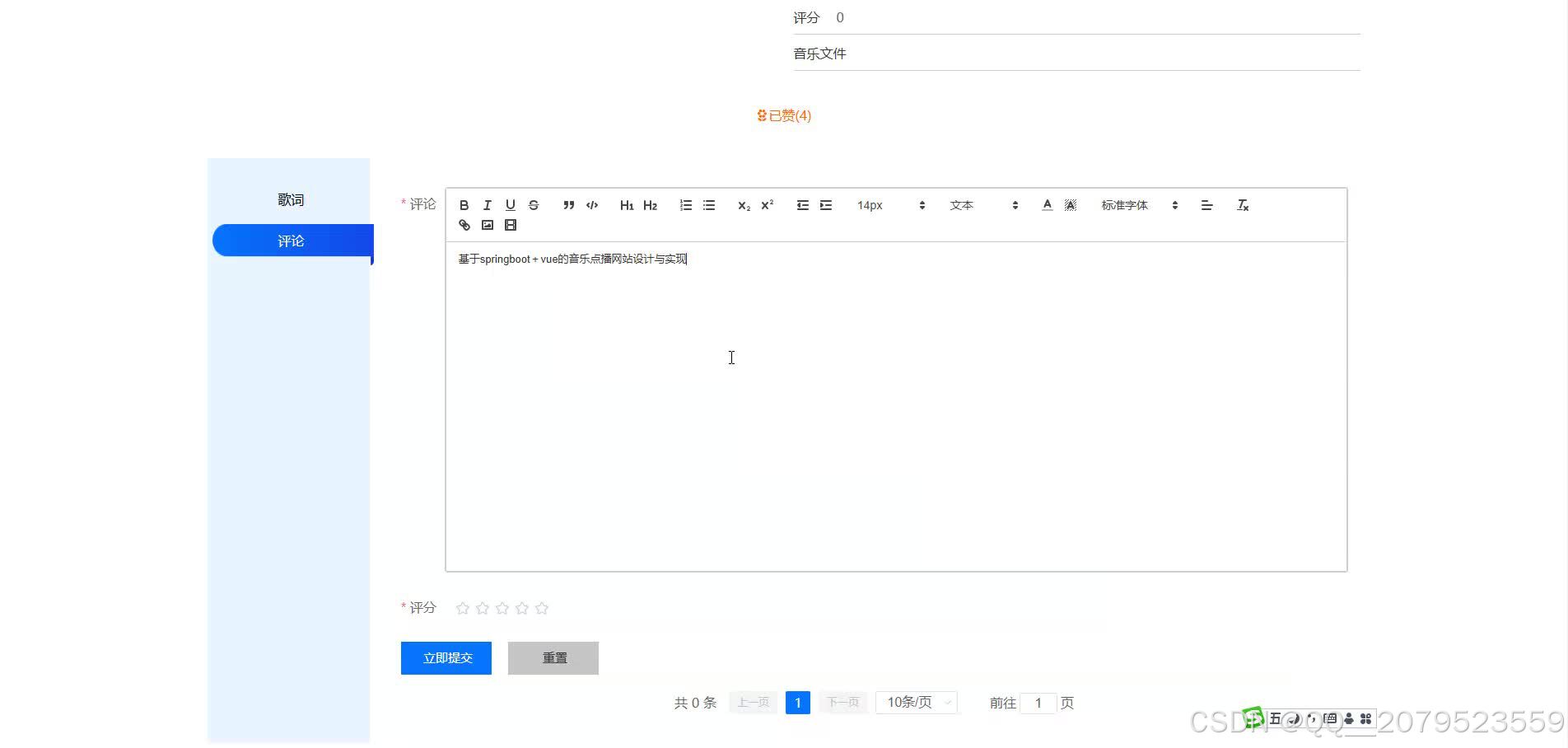Click the 已赞(4) like button
The height and width of the screenshot is (748, 1568).
pyautogui.click(x=784, y=115)
